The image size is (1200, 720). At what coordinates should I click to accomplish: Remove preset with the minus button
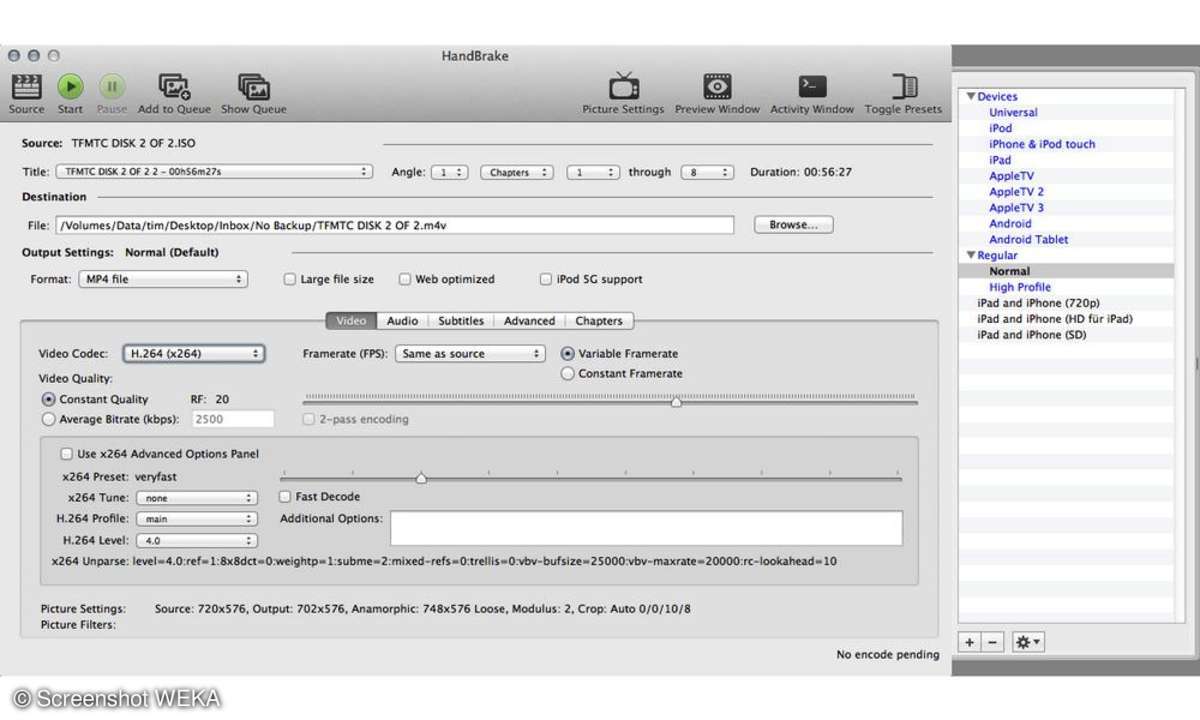tap(992, 643)
